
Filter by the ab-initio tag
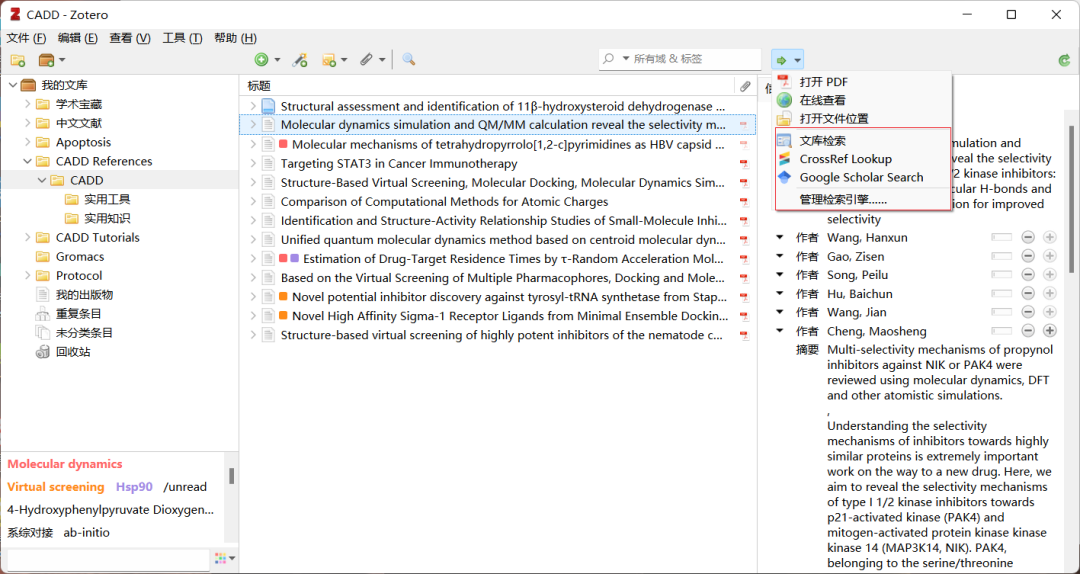[x=86, y=533]
